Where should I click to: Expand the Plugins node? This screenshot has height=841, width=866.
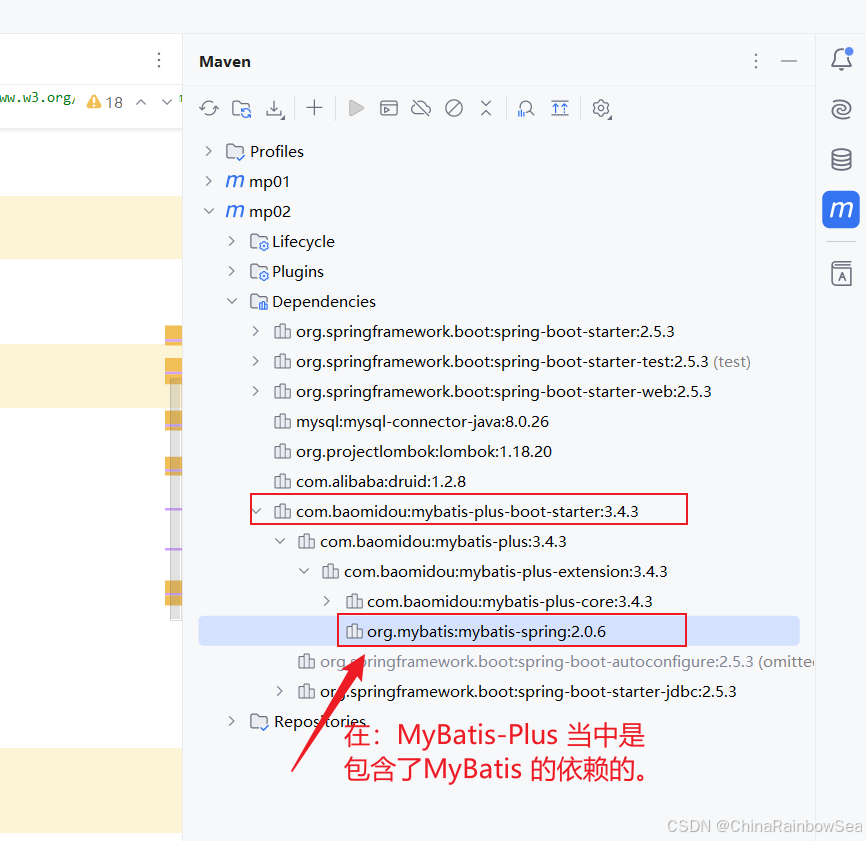pyautogui.click(x=232, y=271)
